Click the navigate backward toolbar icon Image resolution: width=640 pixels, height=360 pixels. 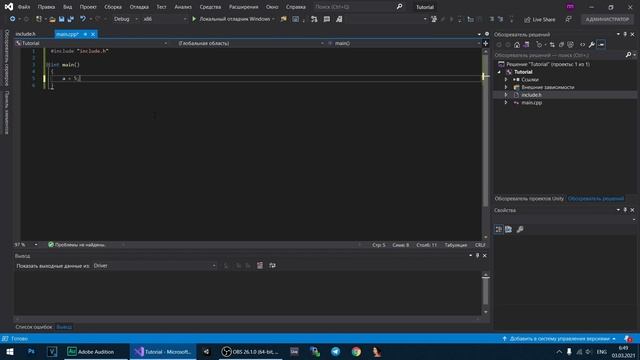tap(13, 19)
